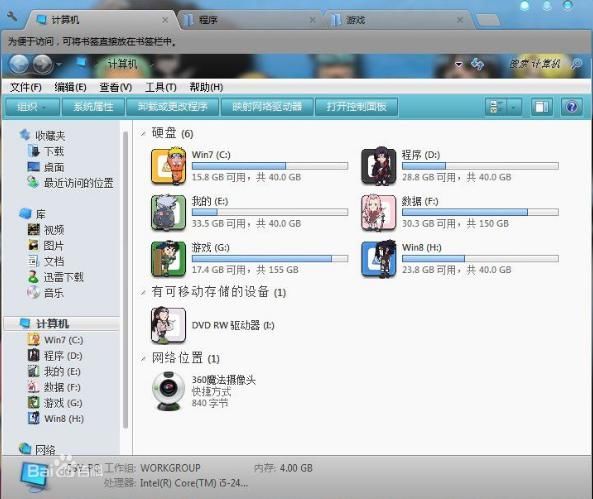Collapse the 有可移动存储的设备 group
The image size is (593, 499).
[143, 292]
